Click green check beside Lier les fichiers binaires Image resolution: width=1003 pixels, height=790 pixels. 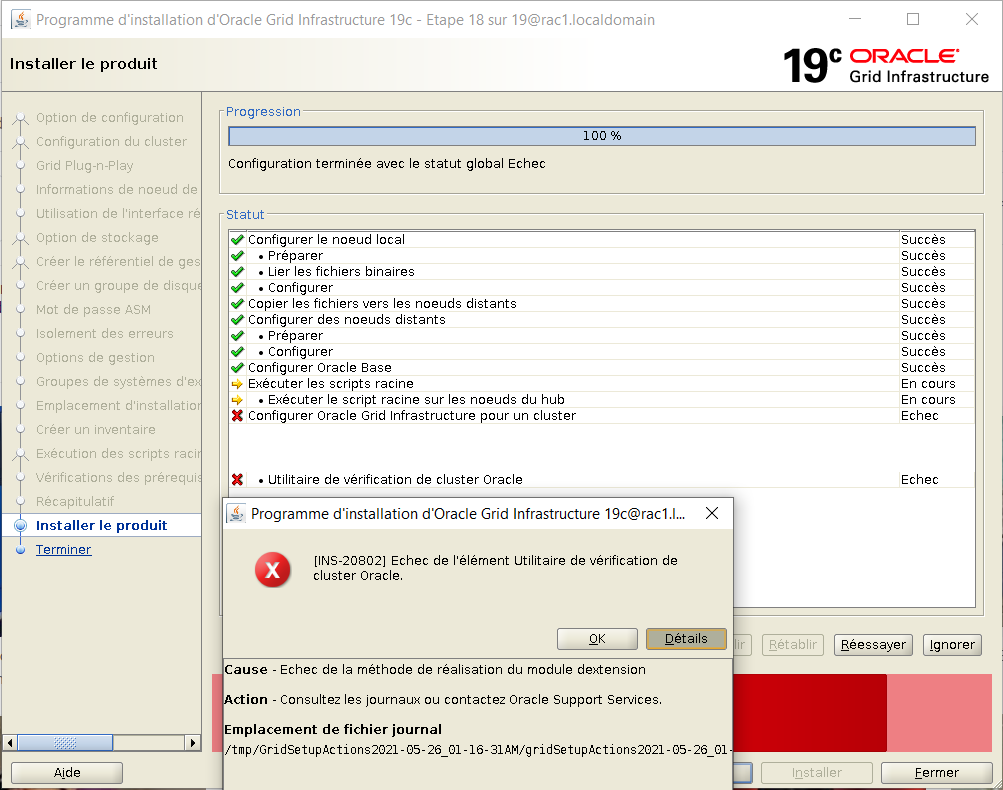point(237,272)
